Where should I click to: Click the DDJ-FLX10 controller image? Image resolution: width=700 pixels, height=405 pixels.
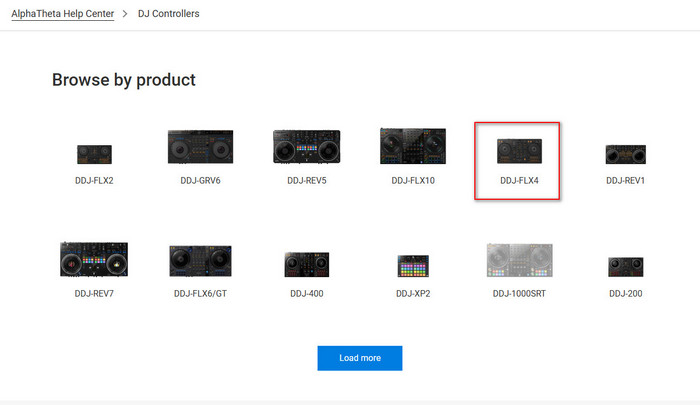coord(413,146)
